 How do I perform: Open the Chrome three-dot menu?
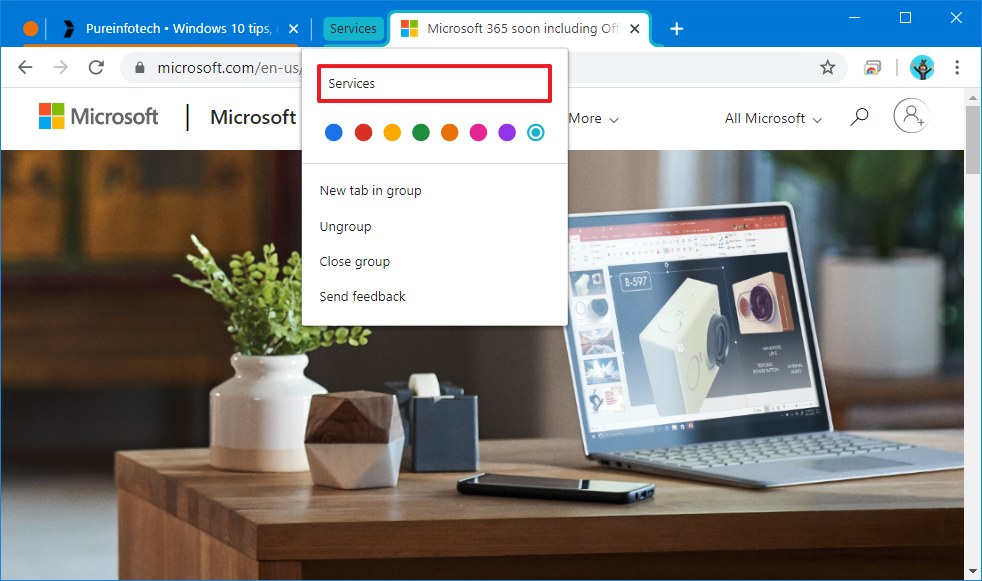point(958,67)
